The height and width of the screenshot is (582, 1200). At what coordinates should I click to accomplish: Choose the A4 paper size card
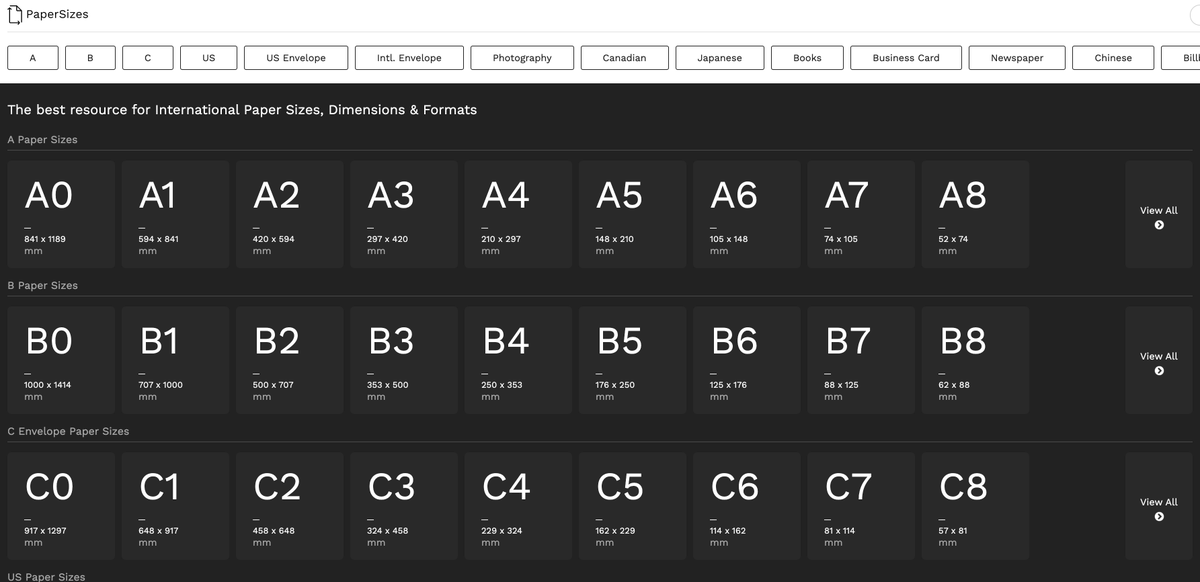click(518, 215)
